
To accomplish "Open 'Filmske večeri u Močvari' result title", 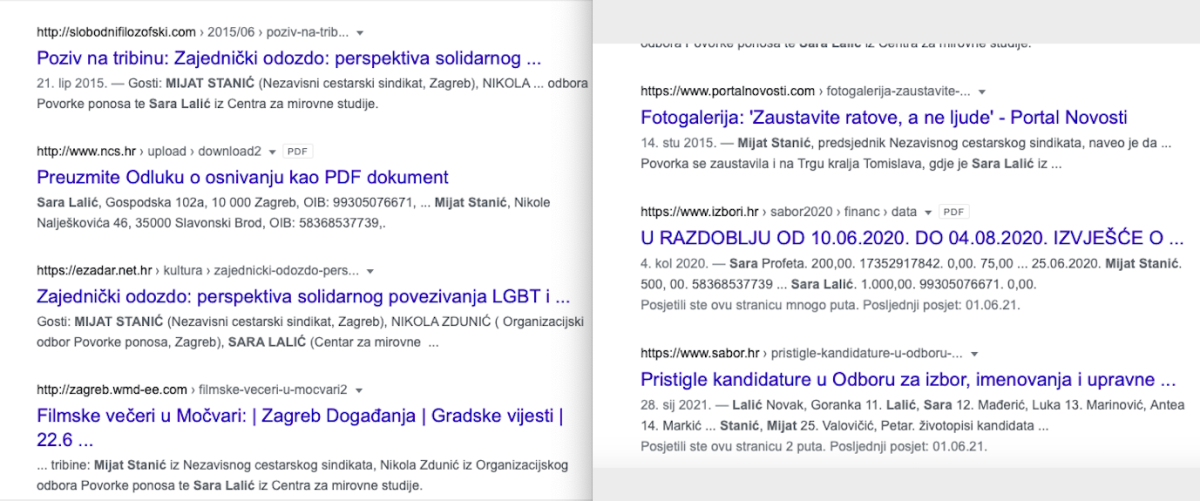I will (x=299, y=426).
